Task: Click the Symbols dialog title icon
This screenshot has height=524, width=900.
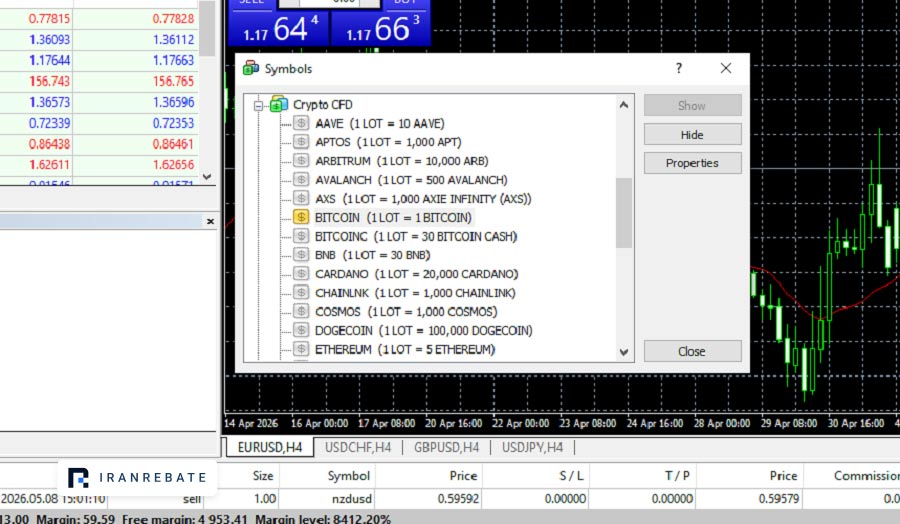Action: [x=251, y=68]
